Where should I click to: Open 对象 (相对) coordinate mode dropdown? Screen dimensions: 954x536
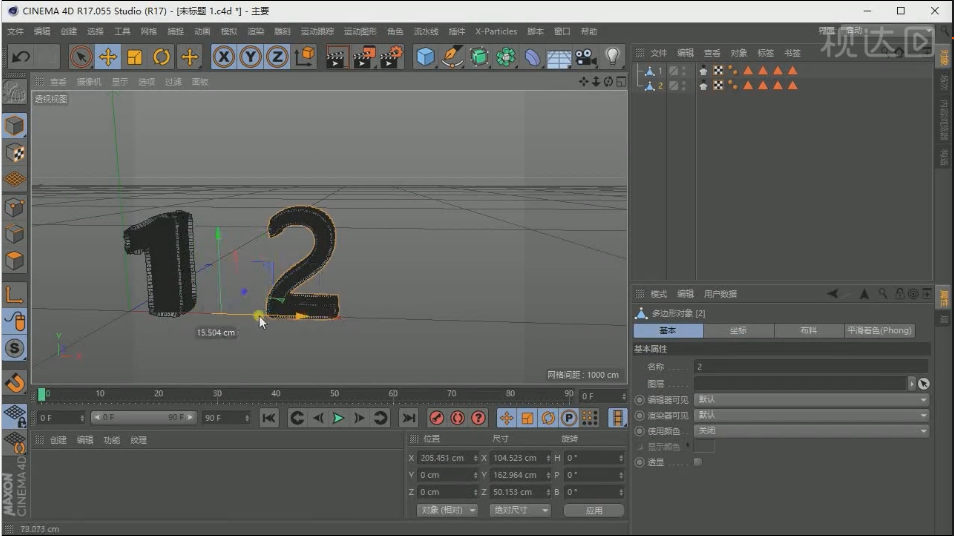tap(447, 510)
